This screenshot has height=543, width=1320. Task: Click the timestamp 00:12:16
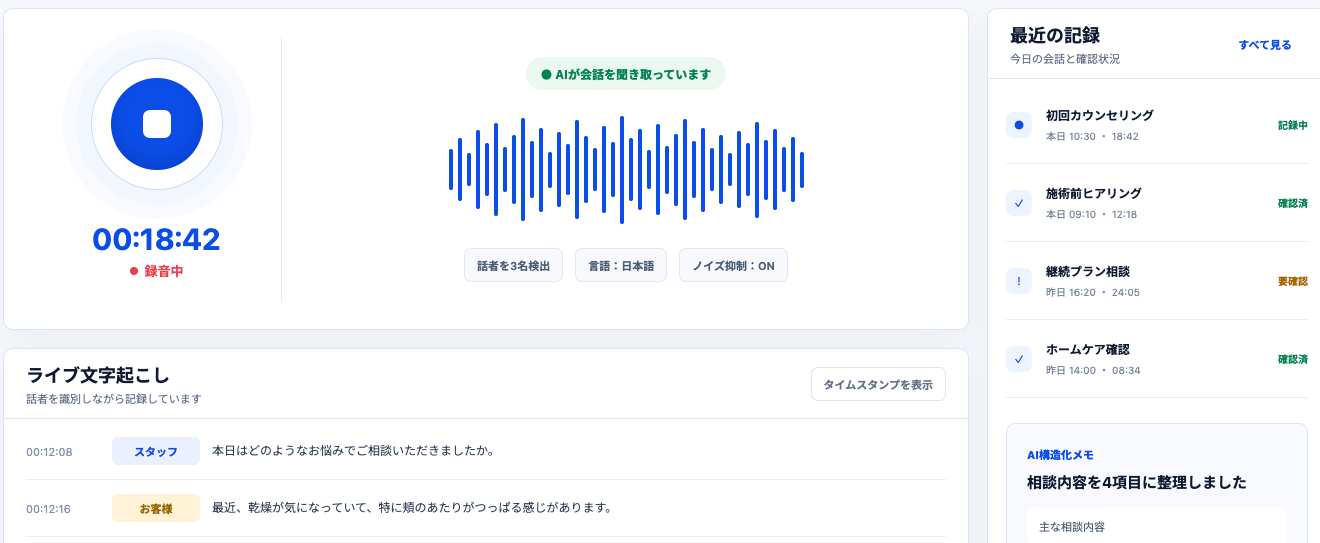pos(49,509)
